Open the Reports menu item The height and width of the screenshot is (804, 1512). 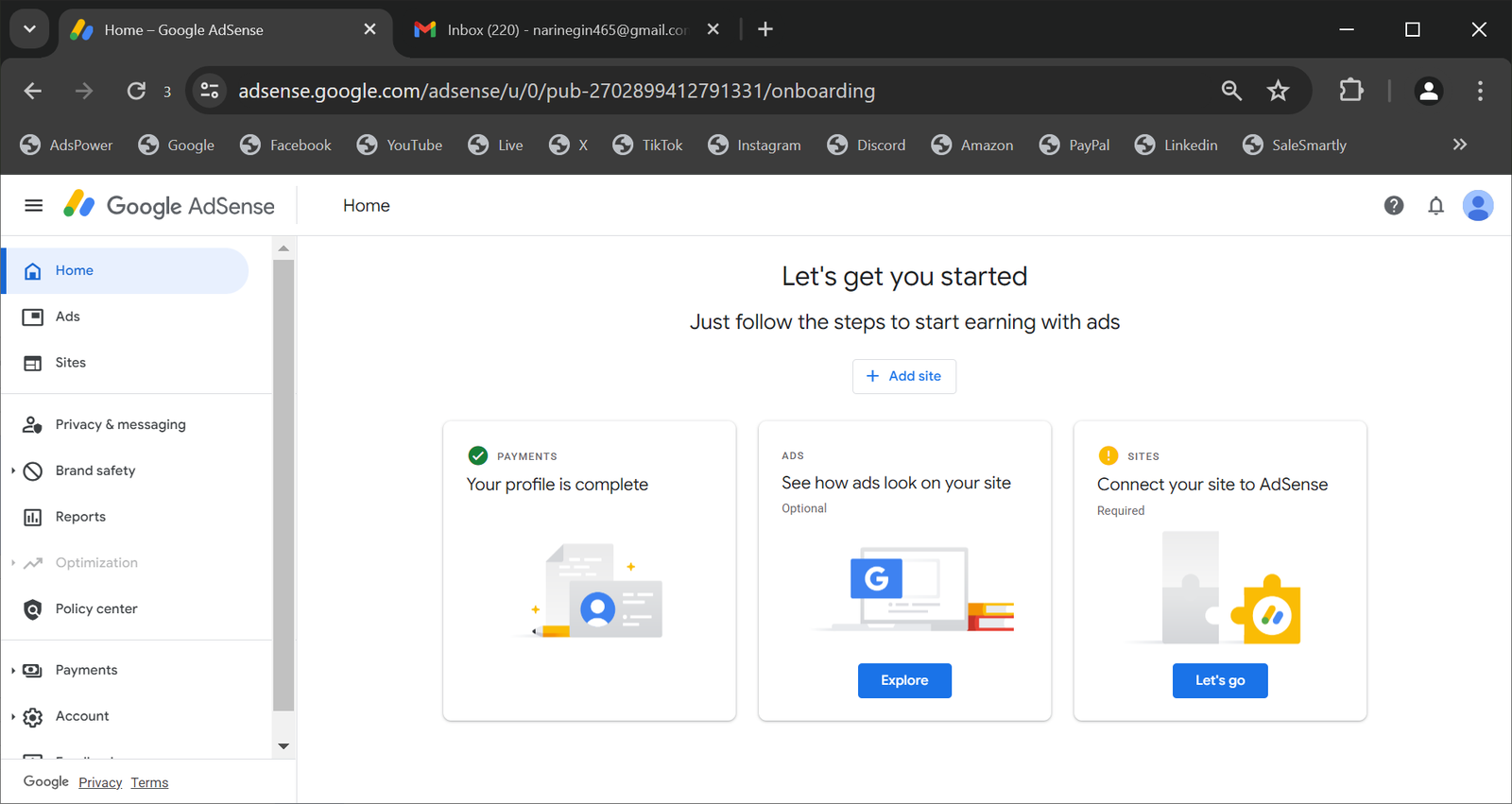(80, 517)
